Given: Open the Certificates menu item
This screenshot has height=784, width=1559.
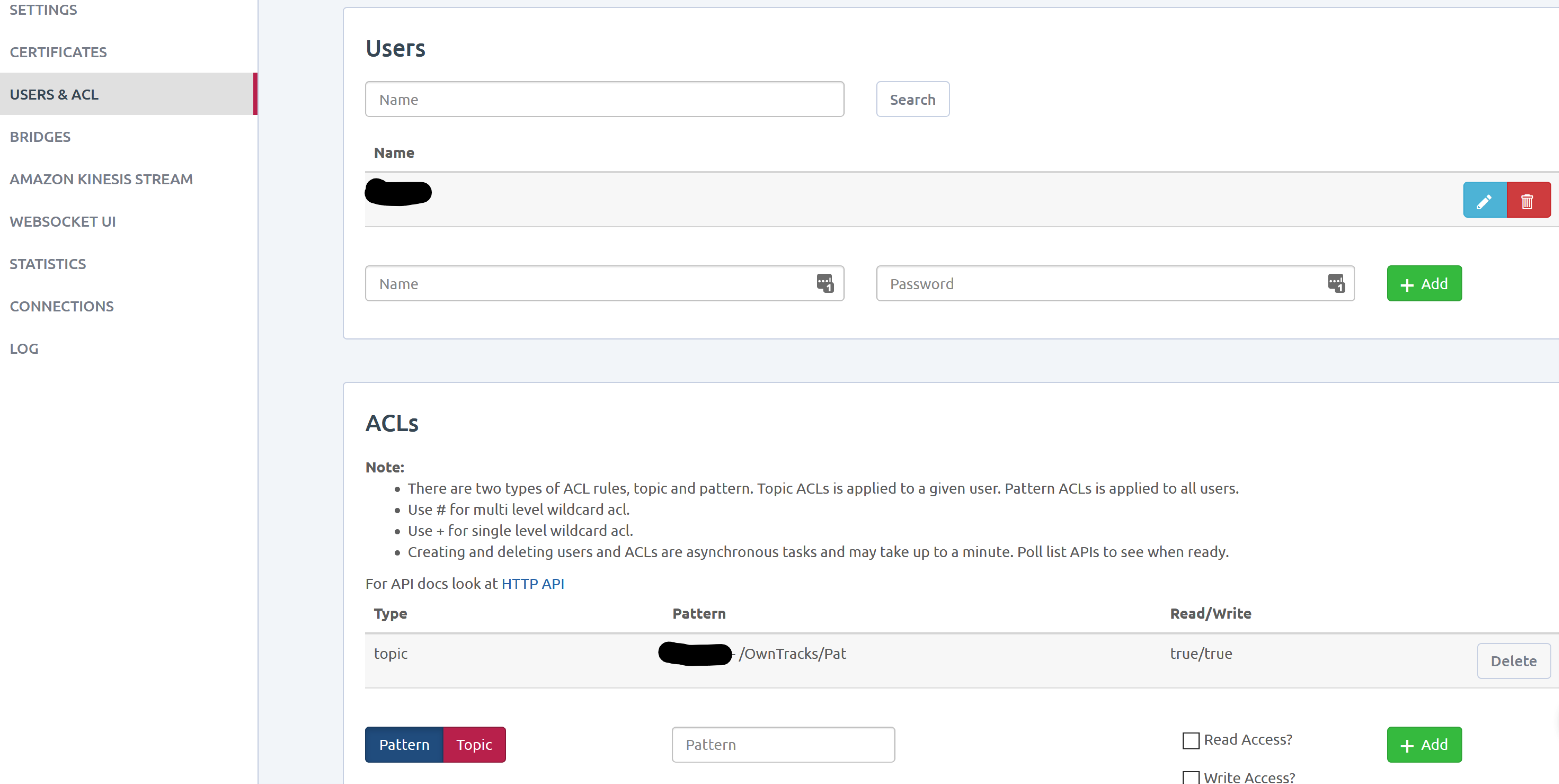Looking at the screenshot, I should pyautogui.click(x=58, y=52).
